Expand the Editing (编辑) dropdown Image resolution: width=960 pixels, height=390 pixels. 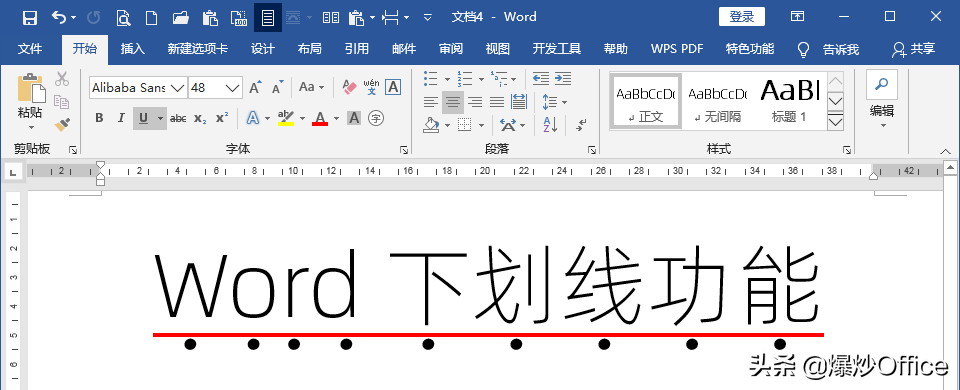point(882,116)
